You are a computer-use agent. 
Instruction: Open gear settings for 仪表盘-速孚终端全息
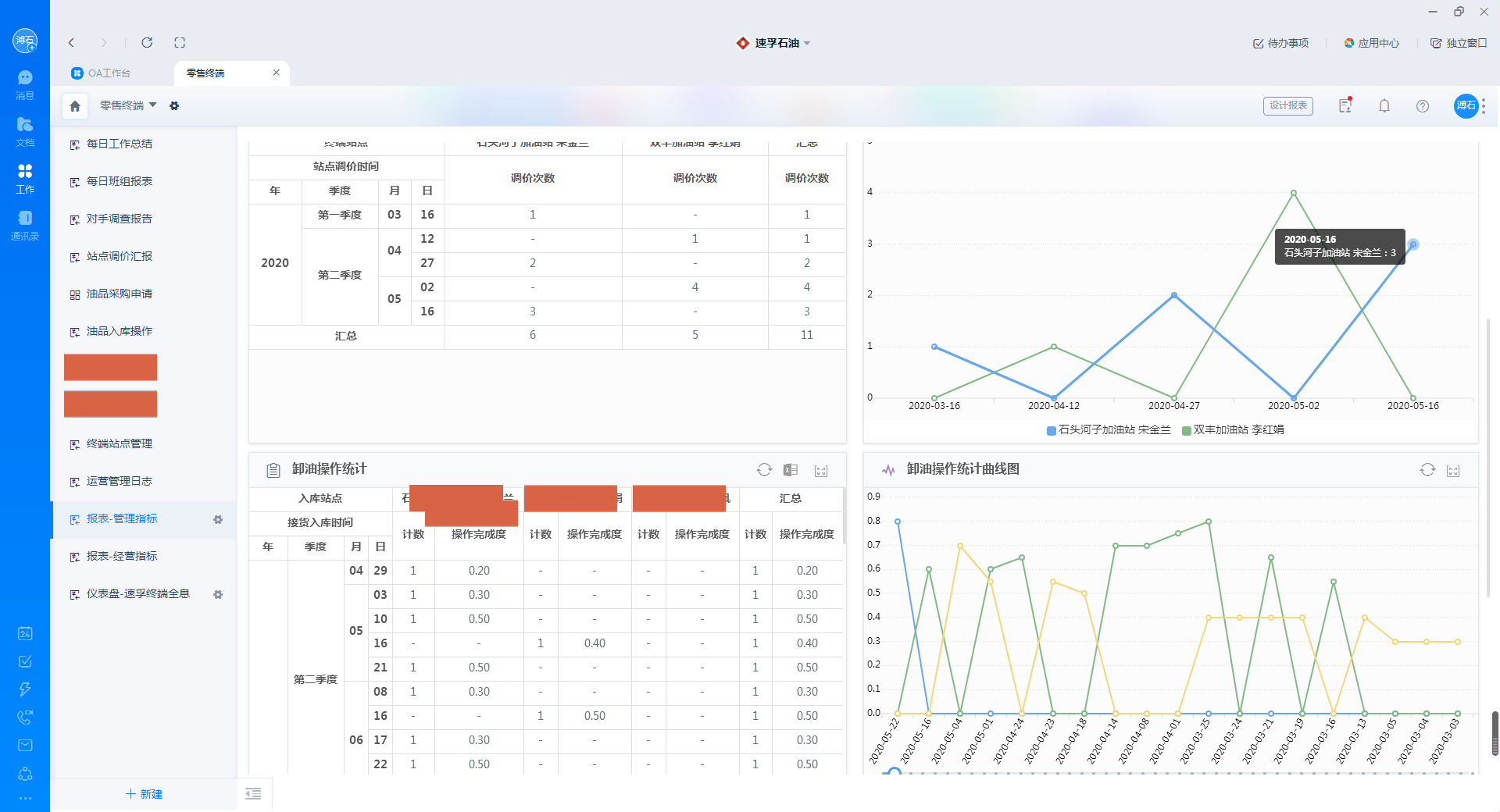pyautogui.click(x=218, y=594)
